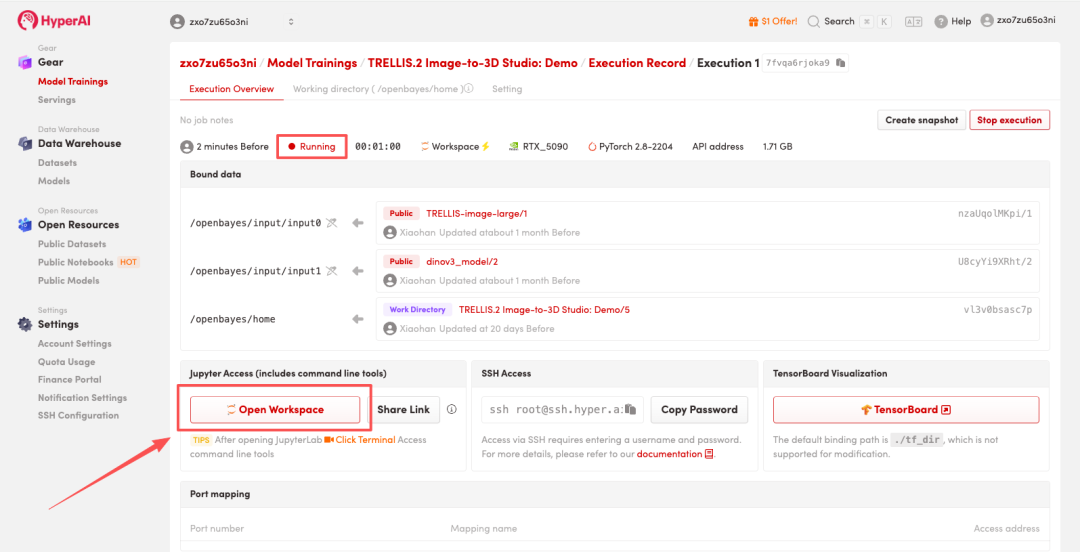Image resolution: width=1080 pixels, height=552 pixels.
Task: Switch to the Setting tab
Action: (507, 89)
